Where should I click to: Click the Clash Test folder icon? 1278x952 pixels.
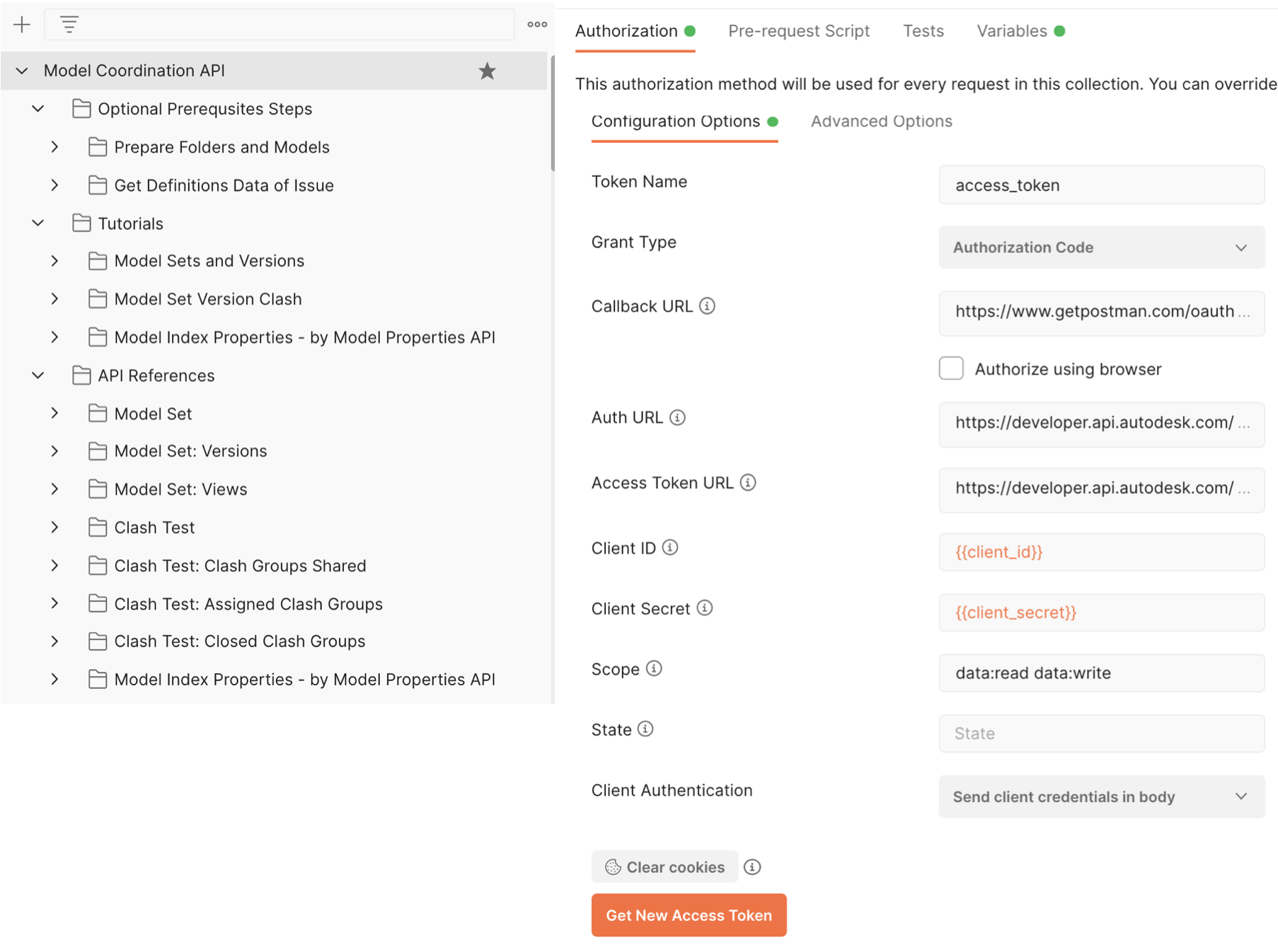98,527
